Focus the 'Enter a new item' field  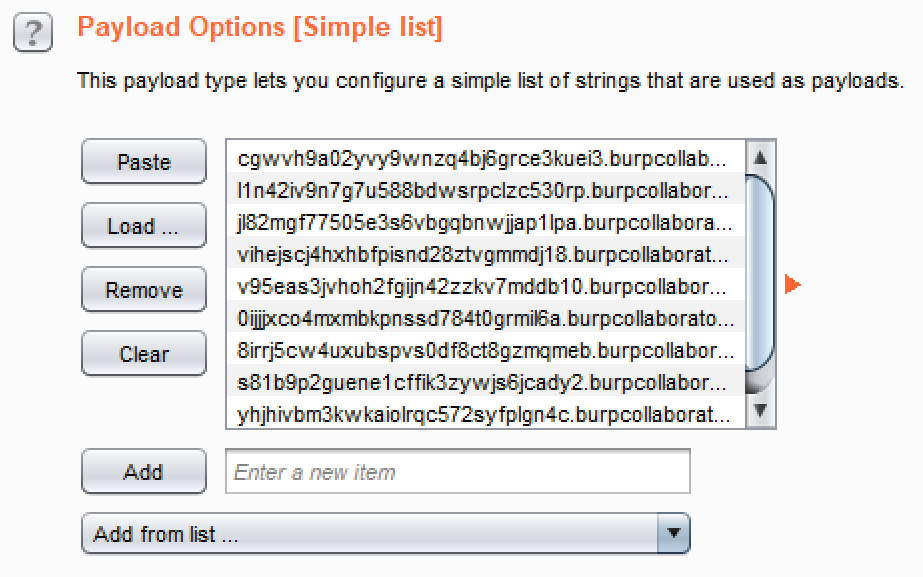458,472
